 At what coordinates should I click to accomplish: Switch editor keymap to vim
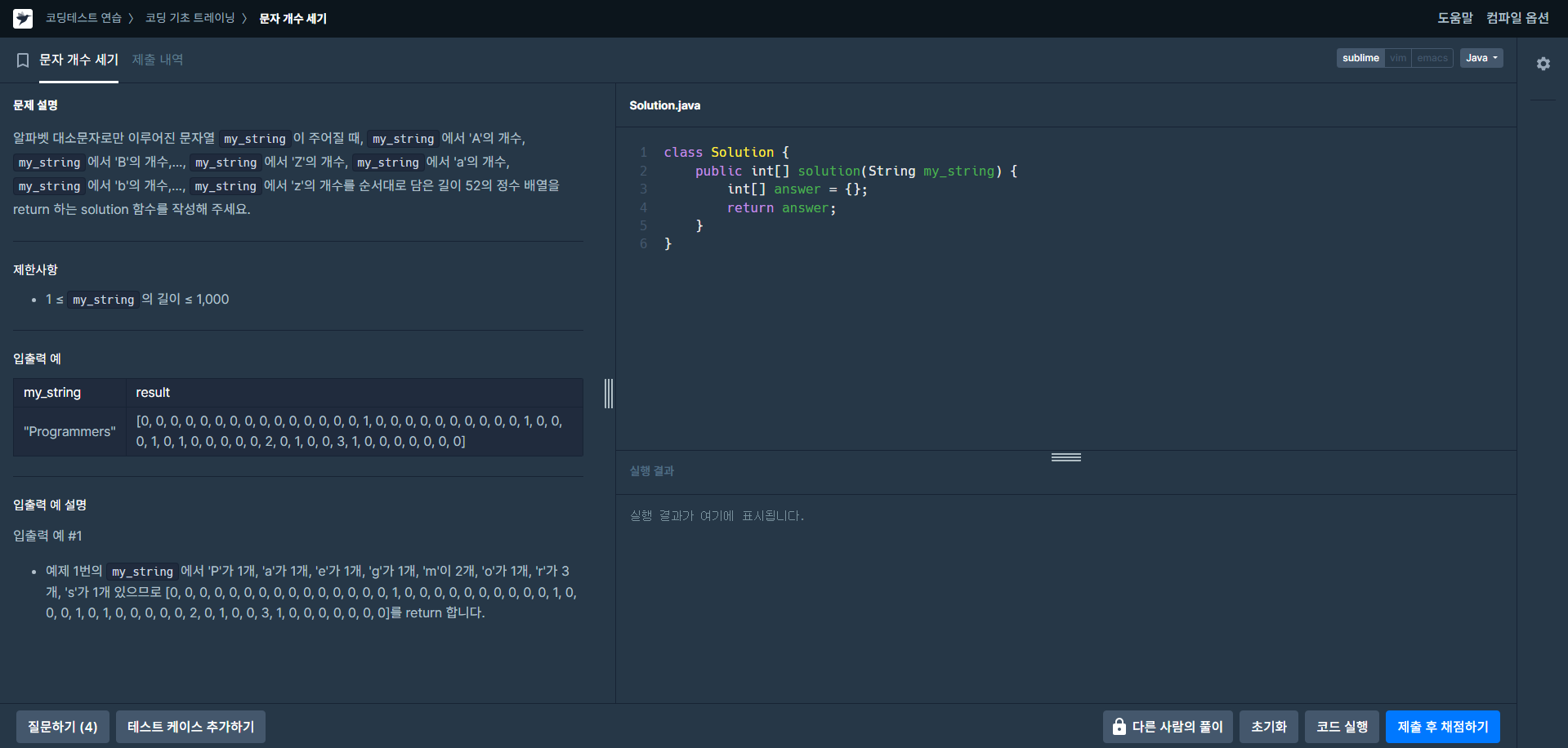[1398, 58]
